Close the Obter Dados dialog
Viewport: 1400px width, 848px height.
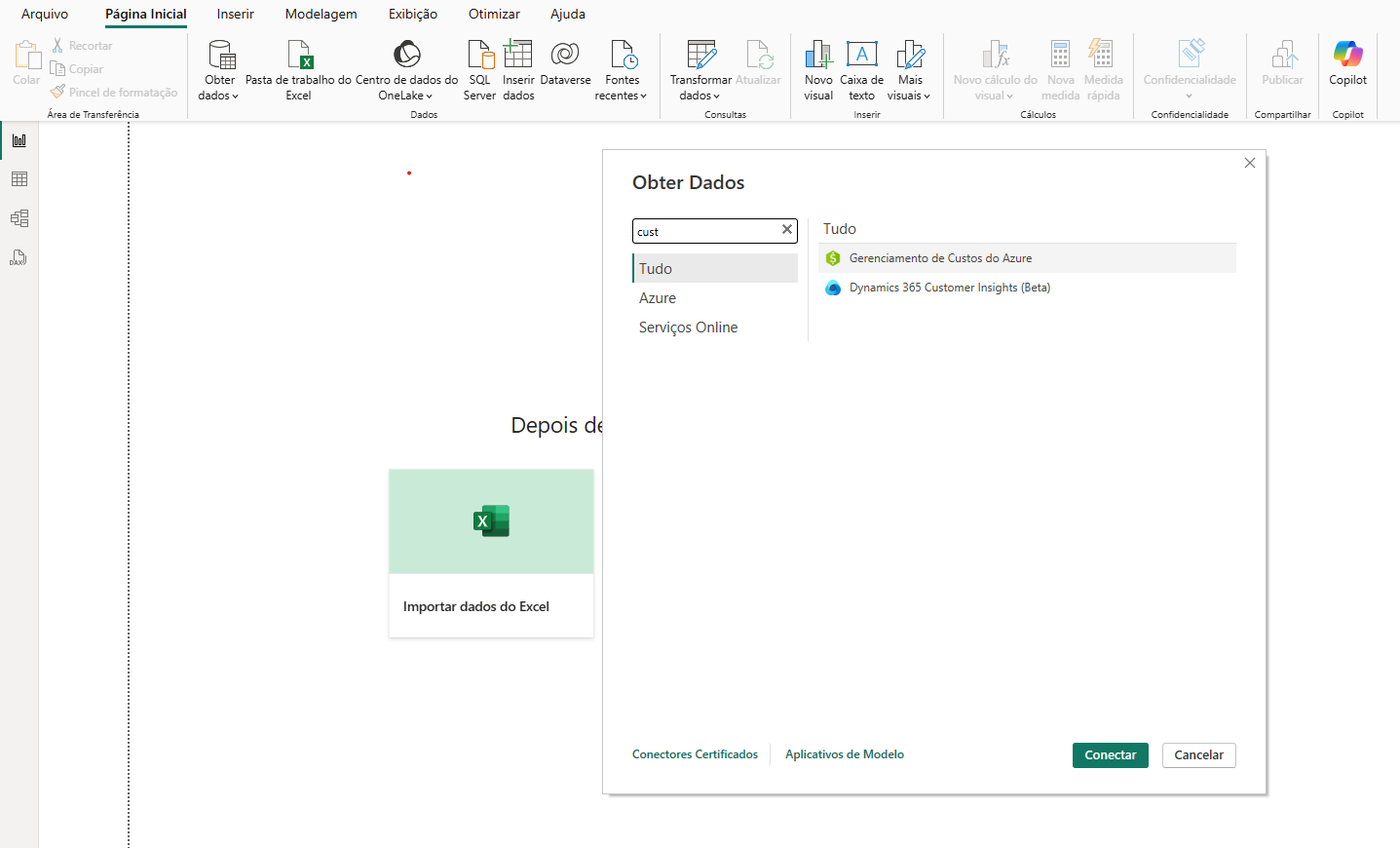[x=1250, y=163]
